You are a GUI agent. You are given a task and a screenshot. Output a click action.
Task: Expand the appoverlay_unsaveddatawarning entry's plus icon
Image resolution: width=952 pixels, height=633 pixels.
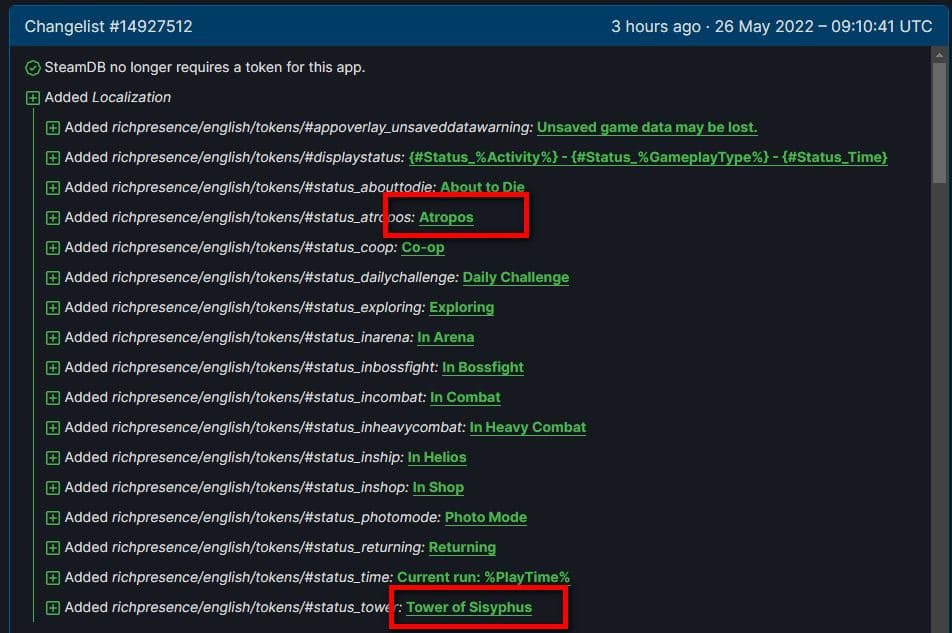(53, 128)
